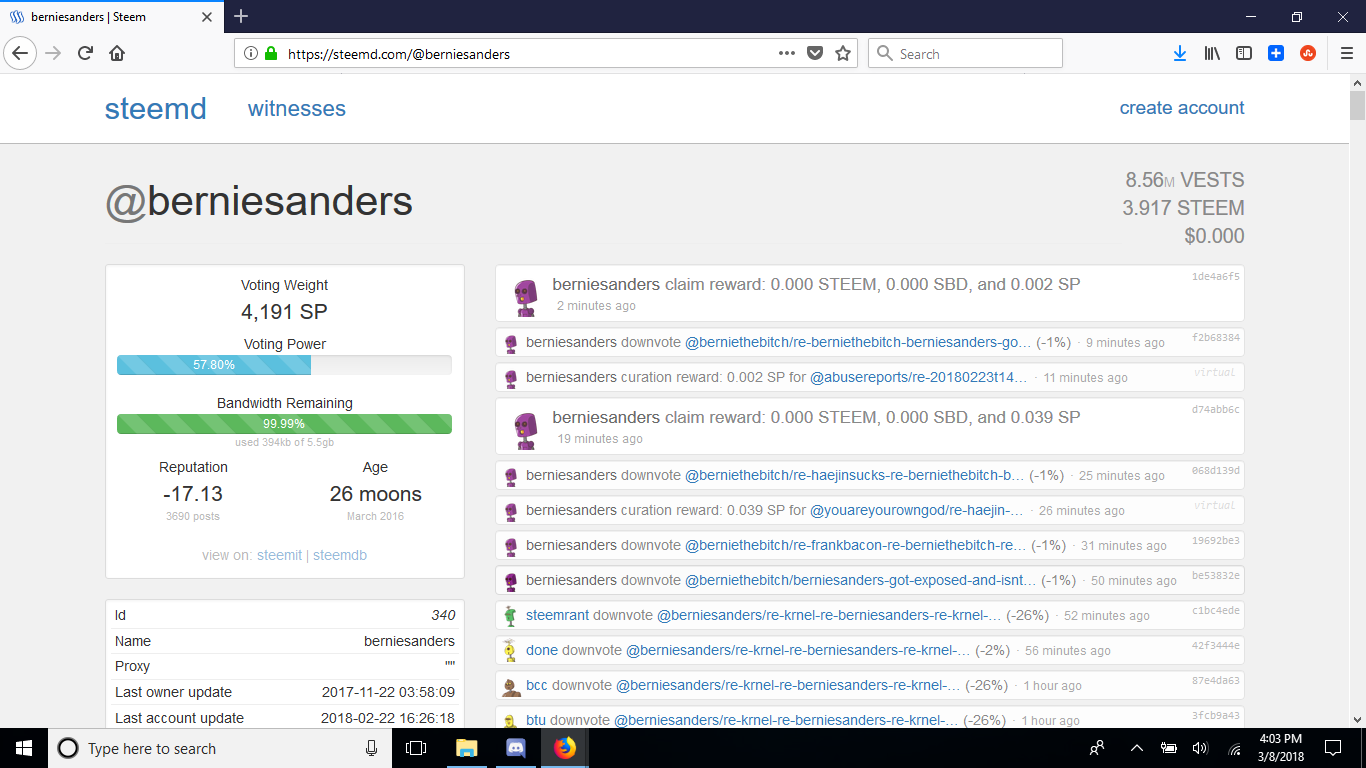
Task: Click the blue Pocket extension icon
Action: coord(1276,53)
